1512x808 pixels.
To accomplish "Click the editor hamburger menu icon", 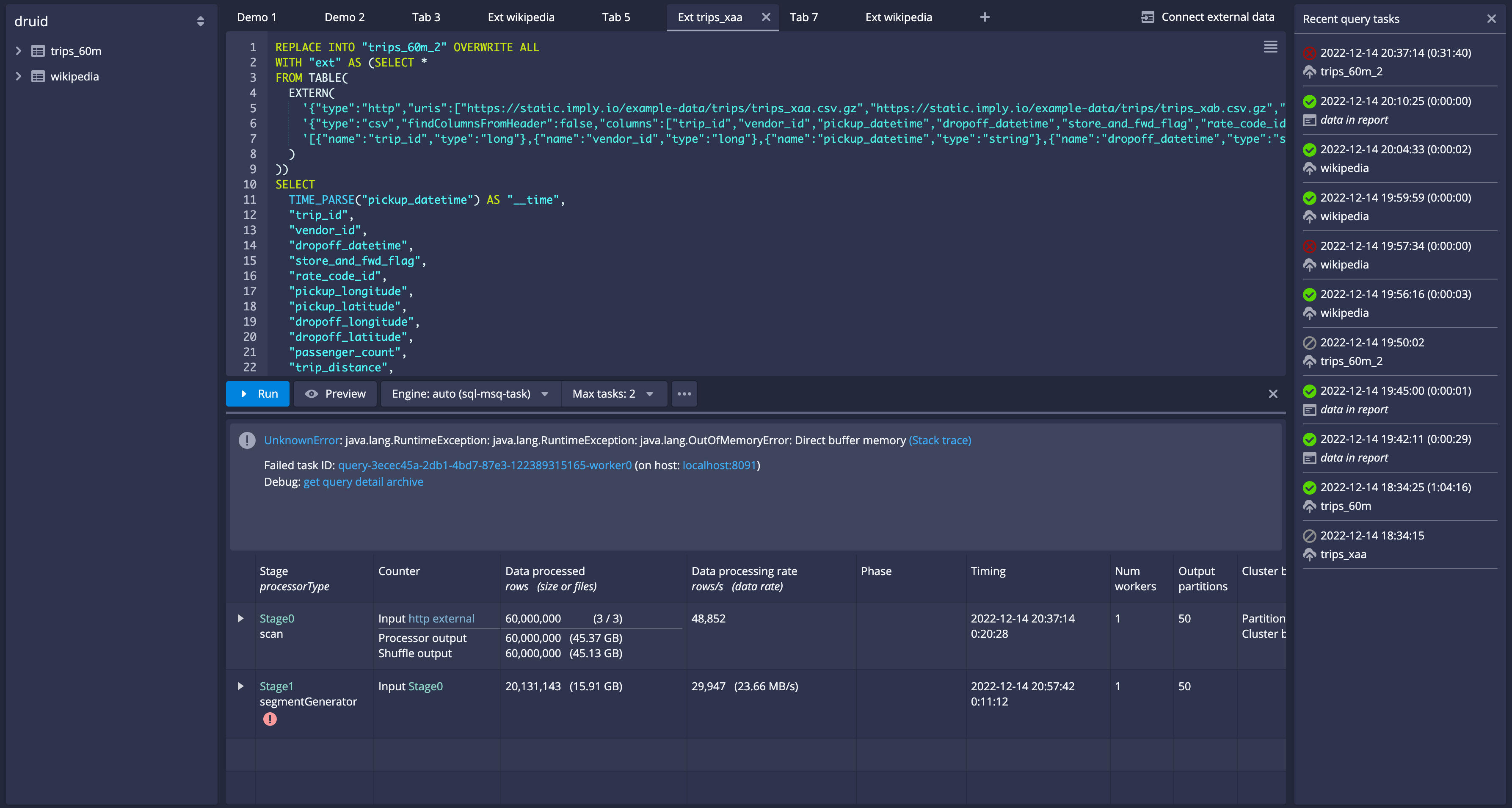I will [x=1270, y=47].
